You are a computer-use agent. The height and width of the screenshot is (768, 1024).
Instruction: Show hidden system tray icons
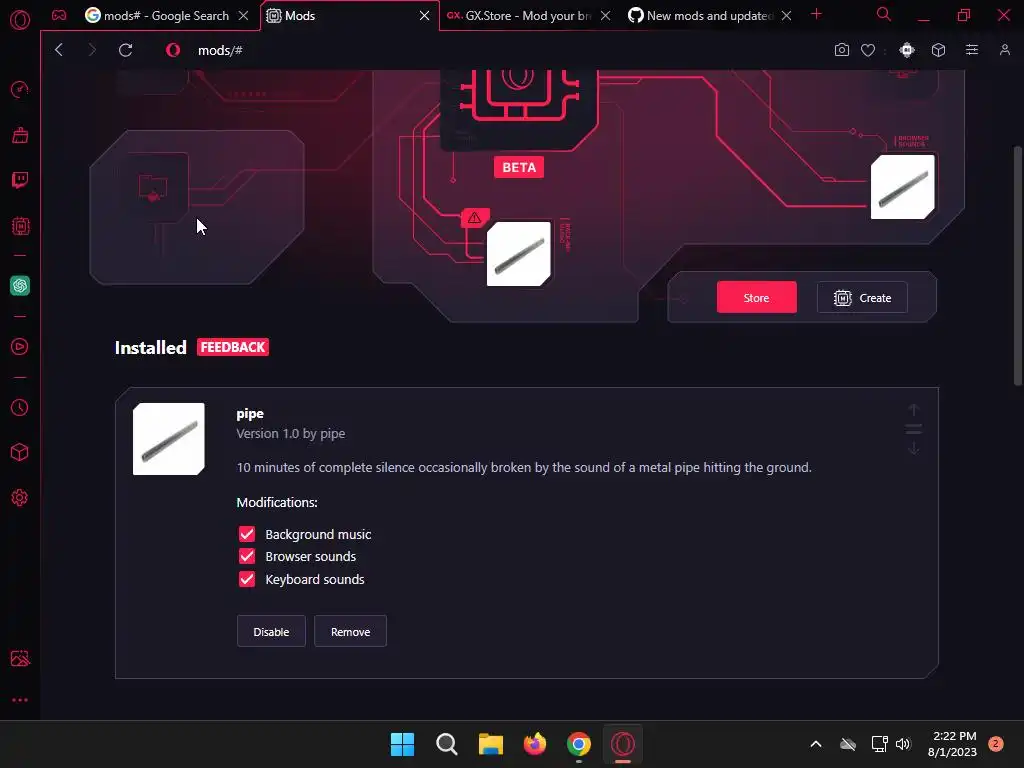816,744
